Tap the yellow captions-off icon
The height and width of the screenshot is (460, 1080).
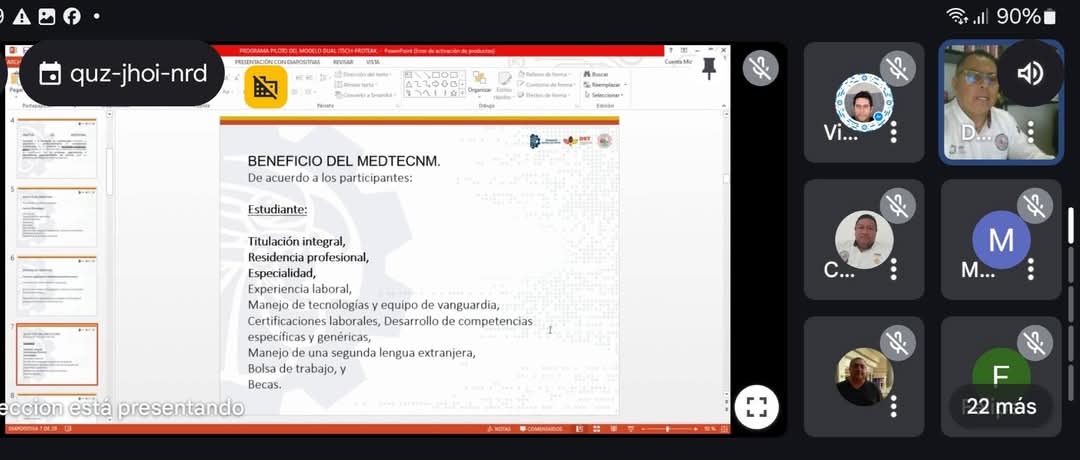[x=266, y=87]
